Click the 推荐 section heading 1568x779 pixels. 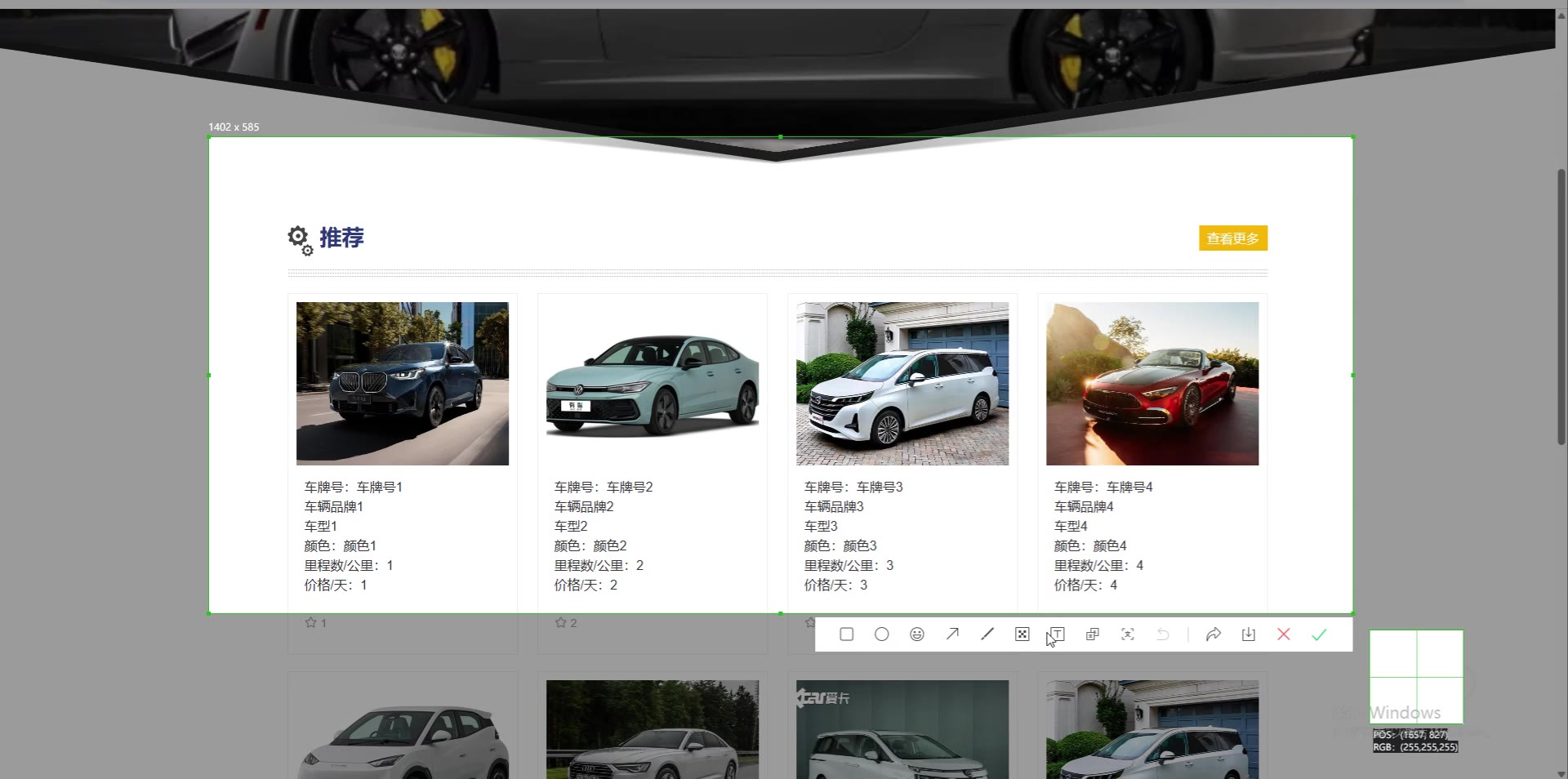(x=341, y=238)
